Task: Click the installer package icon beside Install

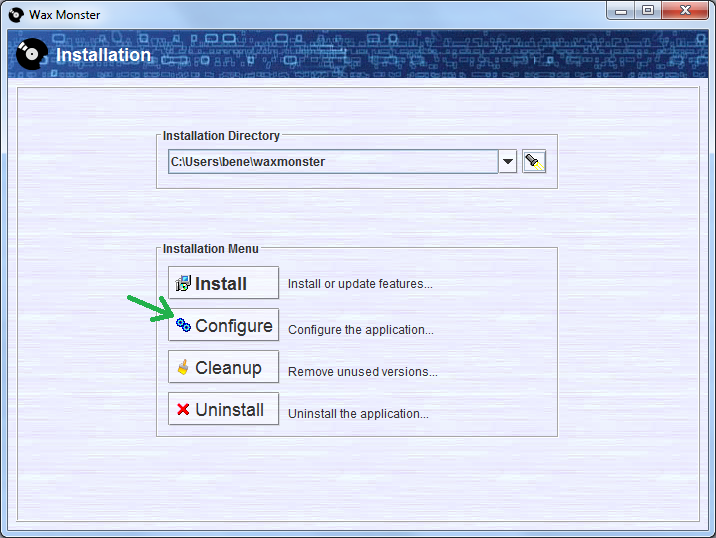Action: [x=183, y=284]
